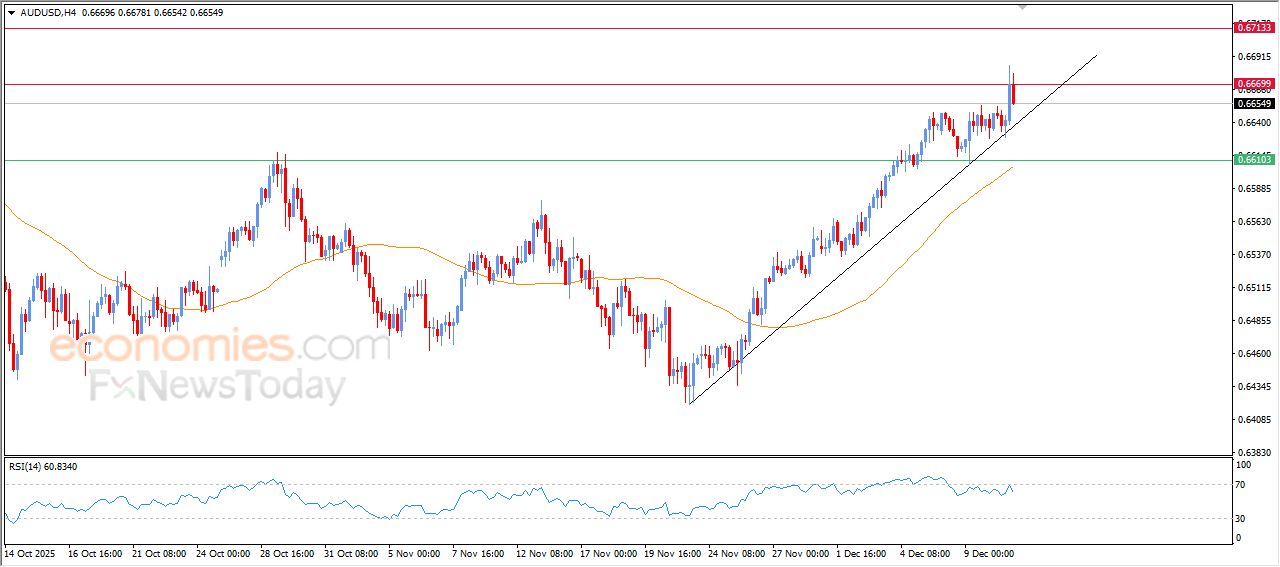Image resolution: width=1280 pixels, height=567 pixels.
Task: Click the 9 Dec 00:00 date label
Action: pos(988,552)
